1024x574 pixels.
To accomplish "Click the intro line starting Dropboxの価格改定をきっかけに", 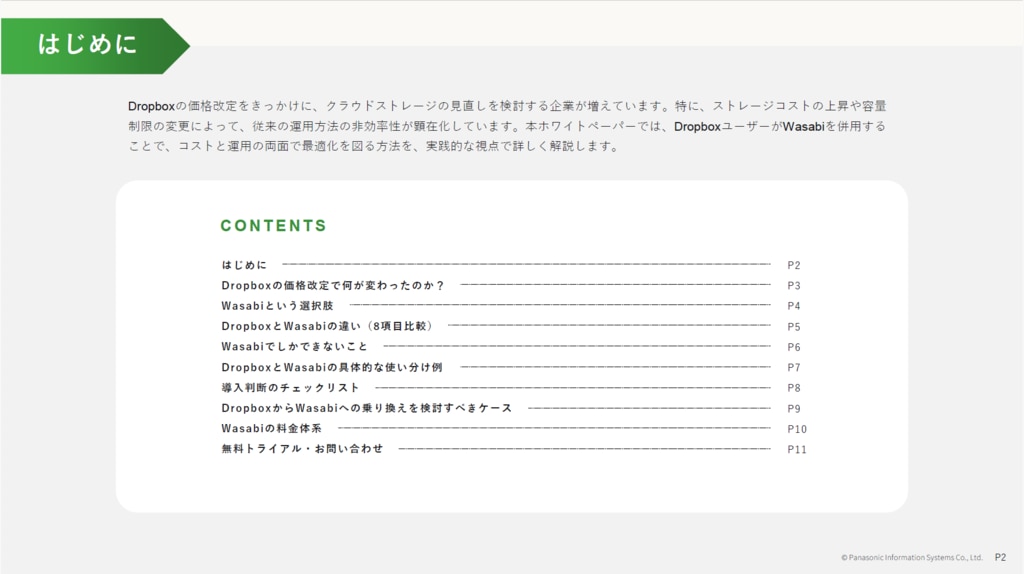I will tap(507, 106).
